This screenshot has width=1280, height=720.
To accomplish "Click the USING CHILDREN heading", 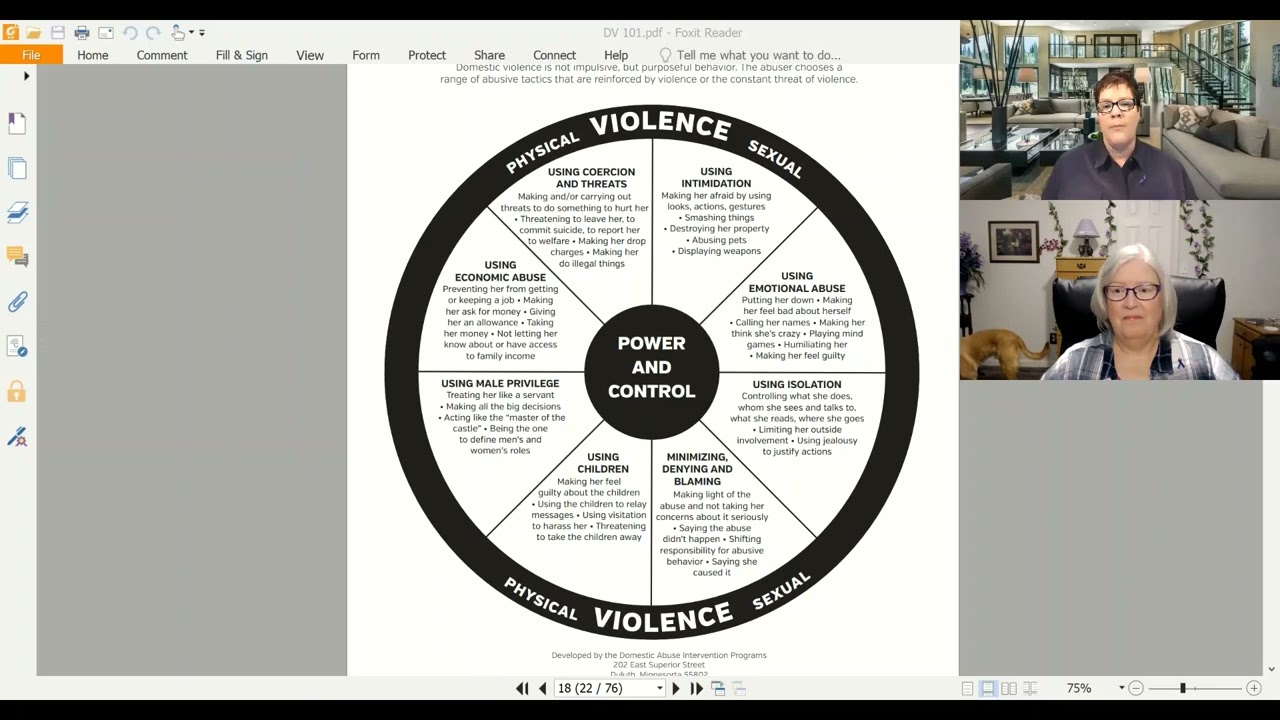I will point(603,463).
